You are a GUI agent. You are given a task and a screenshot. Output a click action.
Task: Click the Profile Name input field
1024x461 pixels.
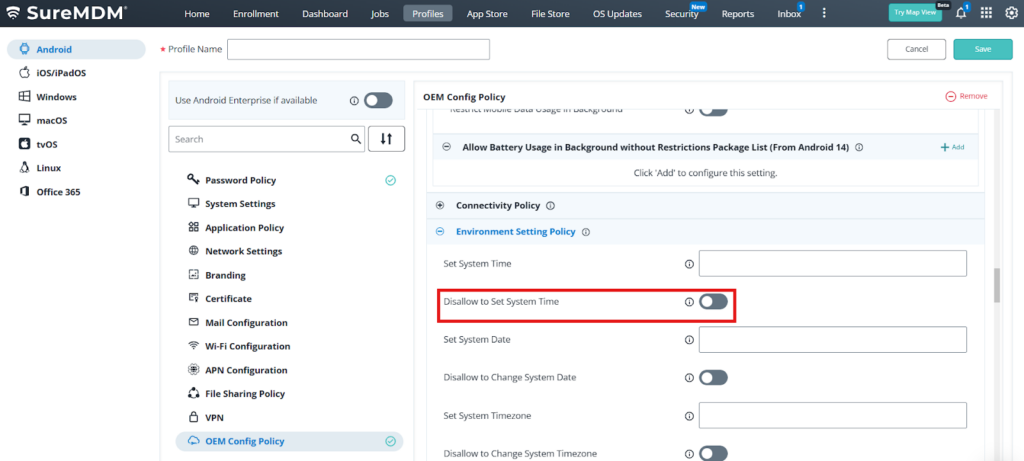[x=358, y=49]
